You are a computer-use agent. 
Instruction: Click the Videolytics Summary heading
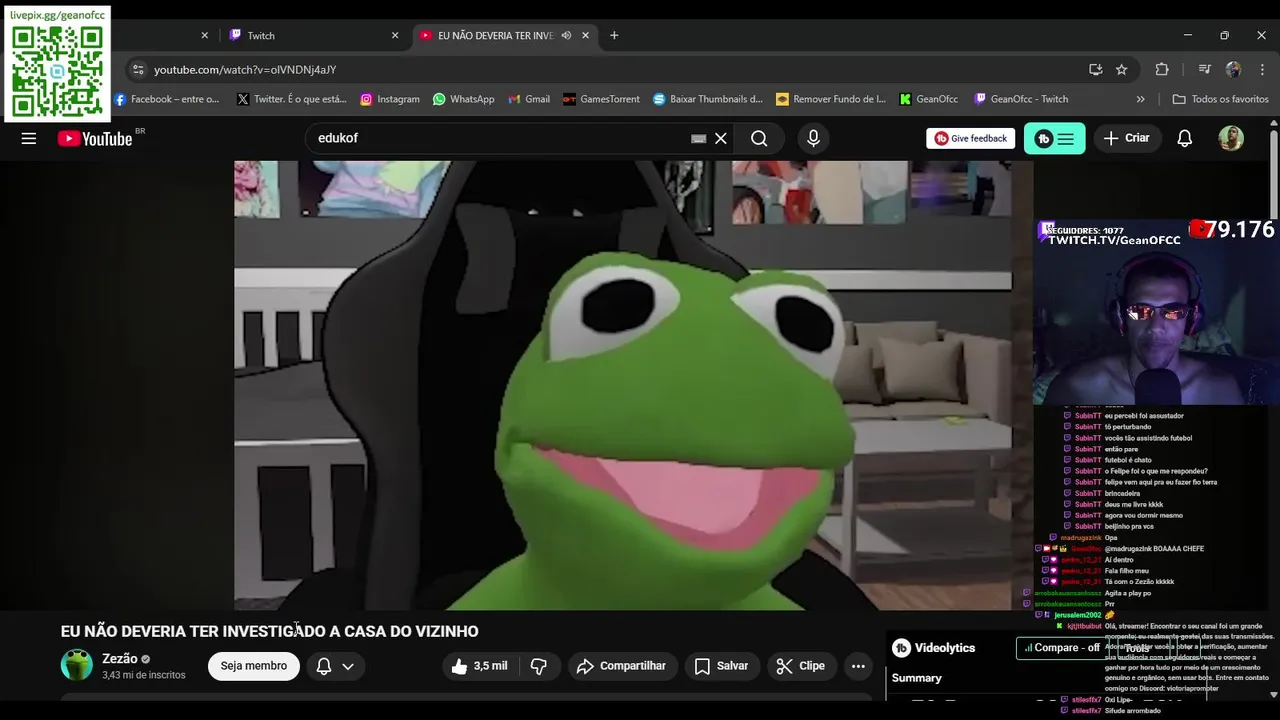tap(917, 678)
